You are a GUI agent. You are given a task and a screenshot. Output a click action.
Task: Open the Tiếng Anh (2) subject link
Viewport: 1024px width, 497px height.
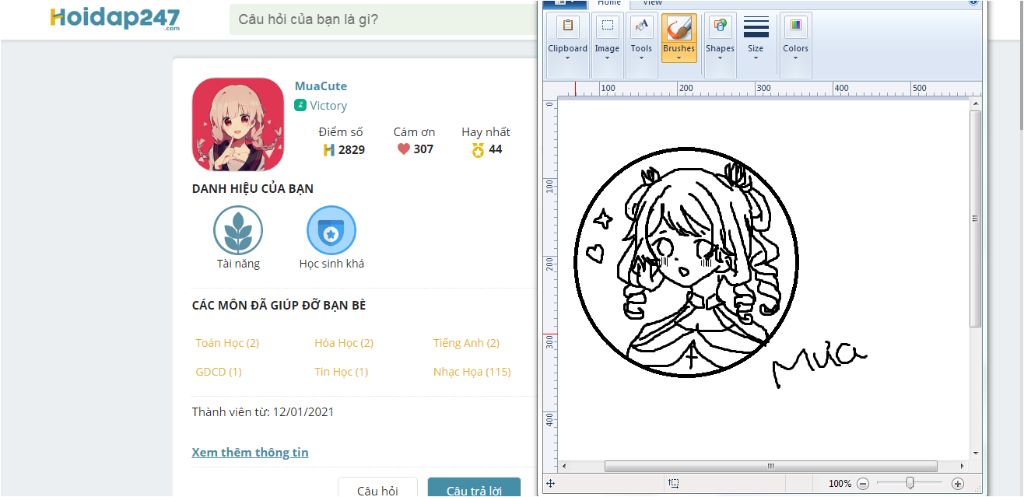(466, 343)
